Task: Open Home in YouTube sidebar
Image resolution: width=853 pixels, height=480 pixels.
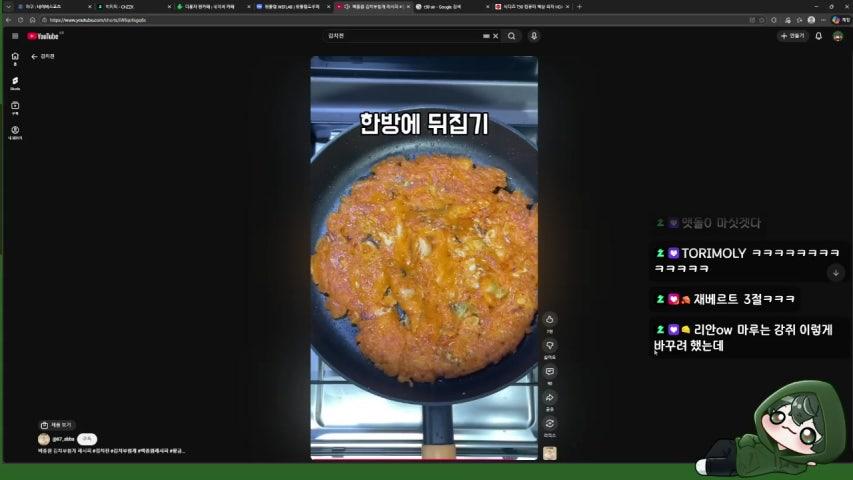Action: coord(15,59)
